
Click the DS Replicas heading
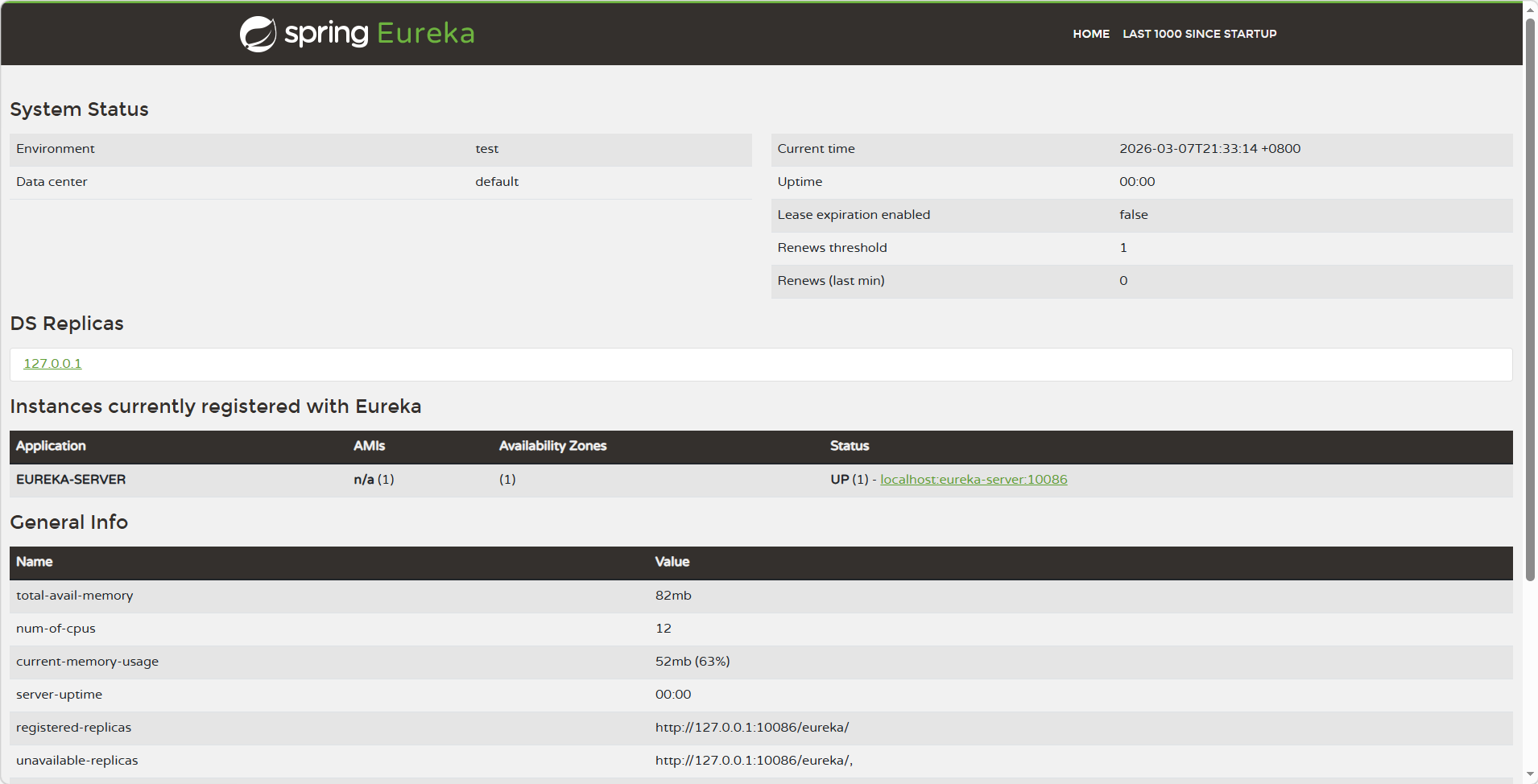pyautogui.click(x=67, y=324)
